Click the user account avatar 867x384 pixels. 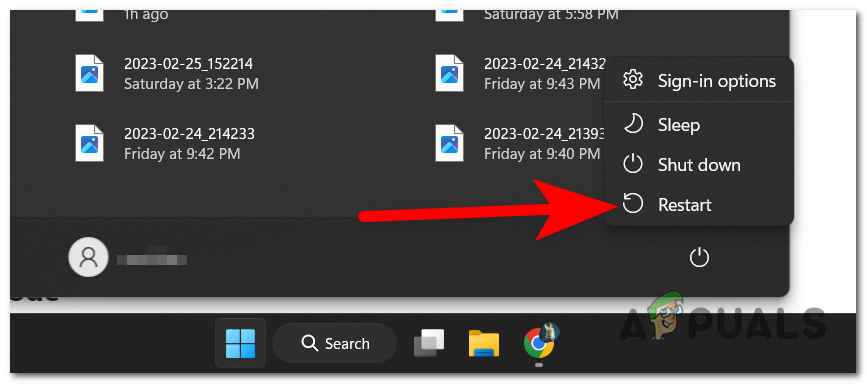[88, 257]
